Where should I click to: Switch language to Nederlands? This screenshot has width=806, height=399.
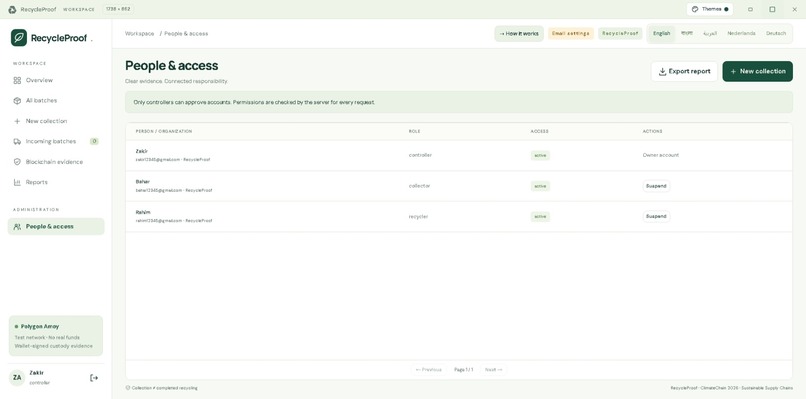coord(741,33)
